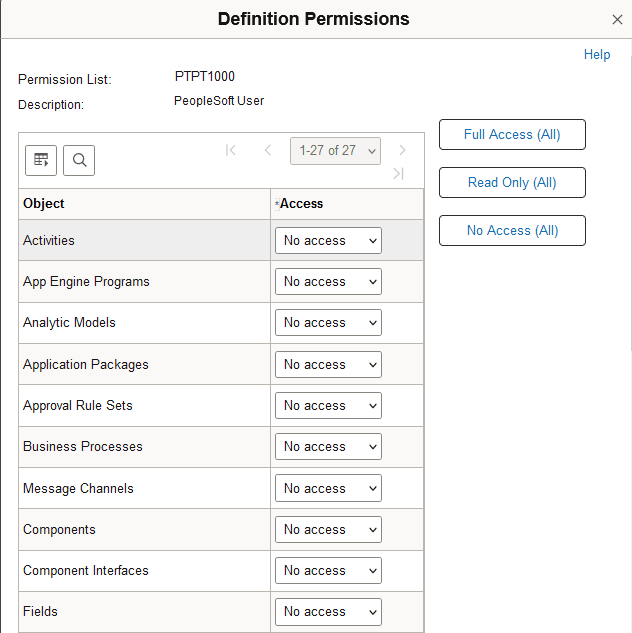
Task: Change App Engine Programs access level
Action: (x=328, y=282)
